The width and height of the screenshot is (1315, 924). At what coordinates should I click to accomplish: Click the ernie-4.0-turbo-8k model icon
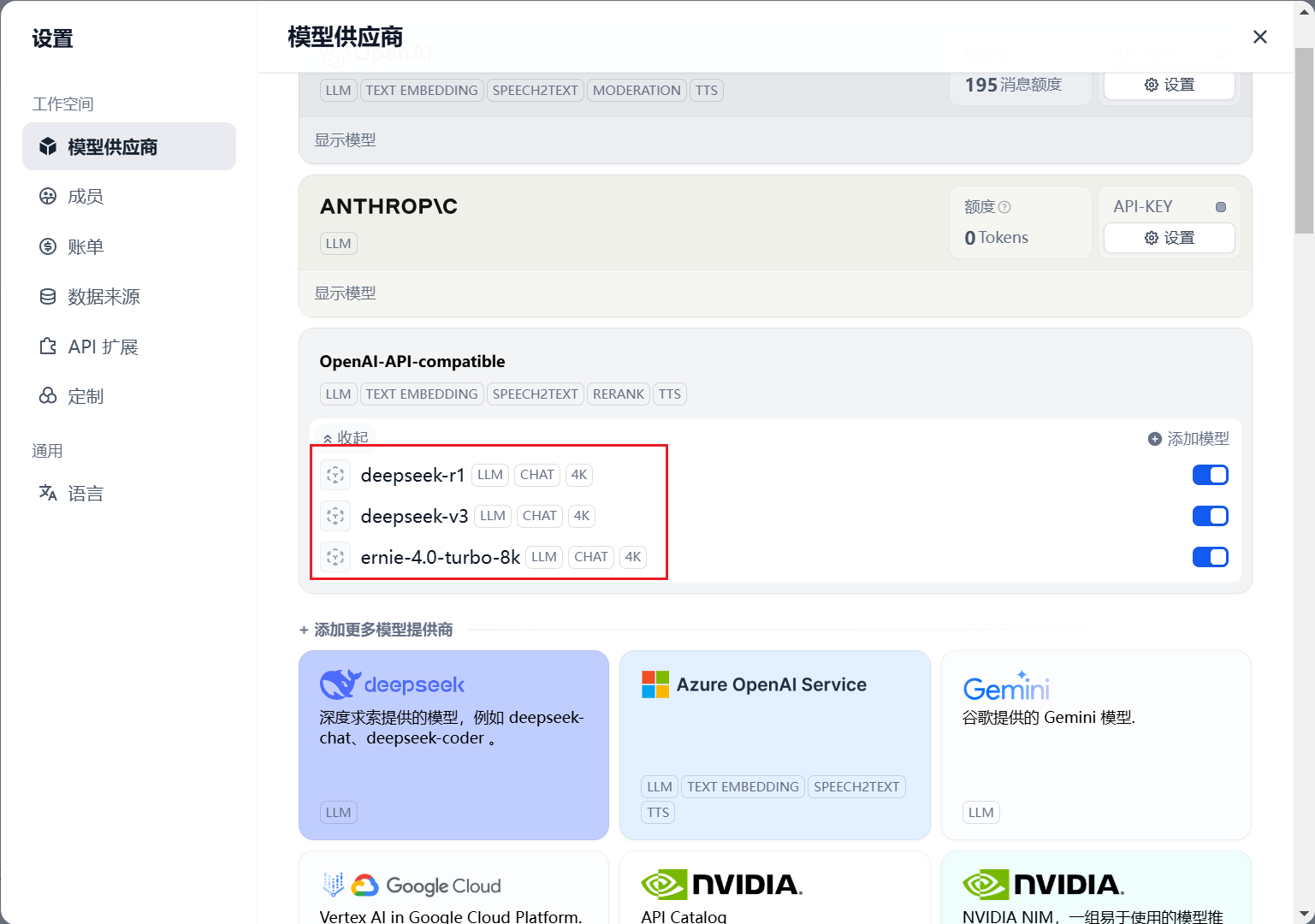point(335,557)
